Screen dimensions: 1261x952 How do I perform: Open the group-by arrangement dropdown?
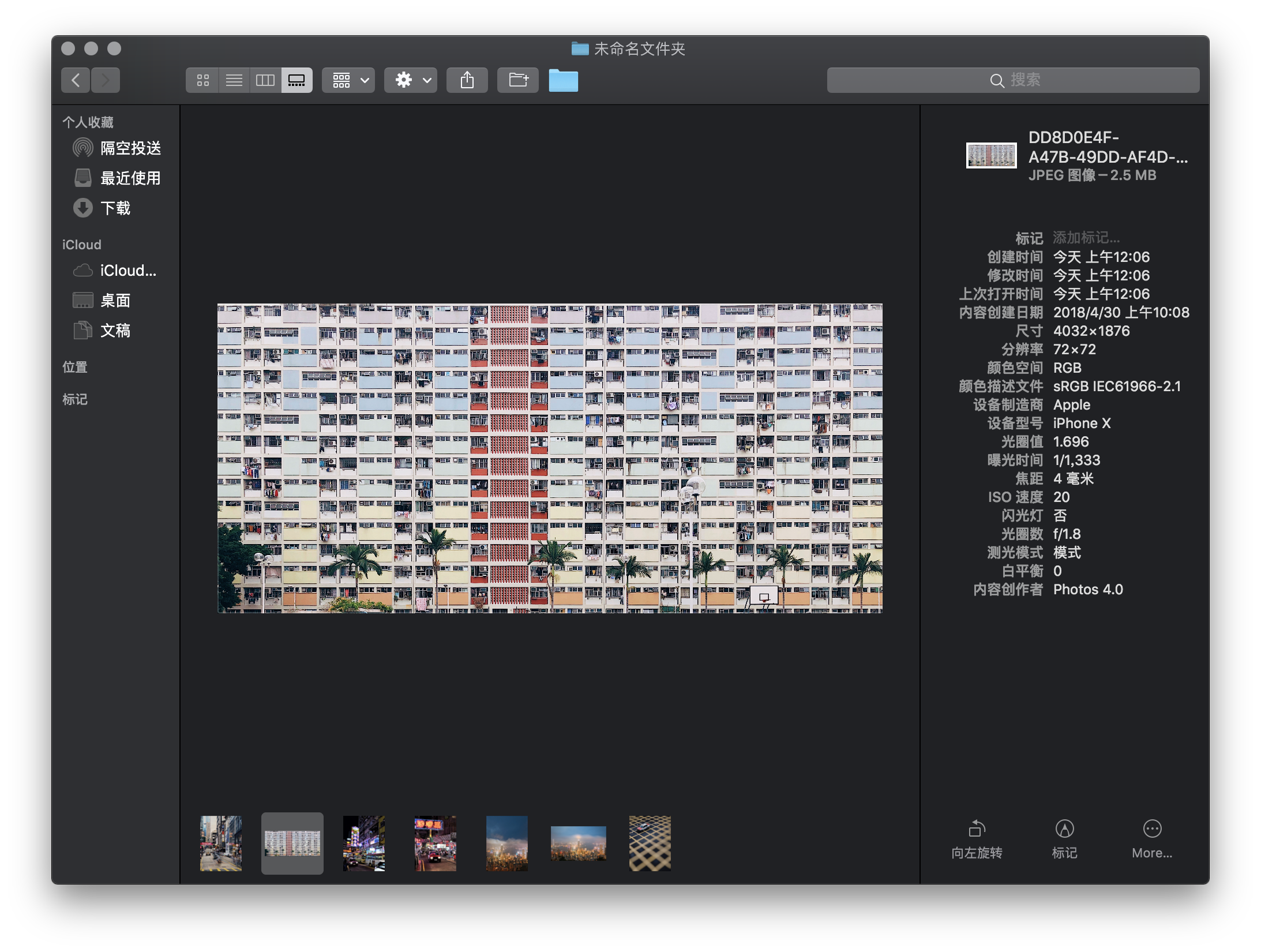[348, 80]
